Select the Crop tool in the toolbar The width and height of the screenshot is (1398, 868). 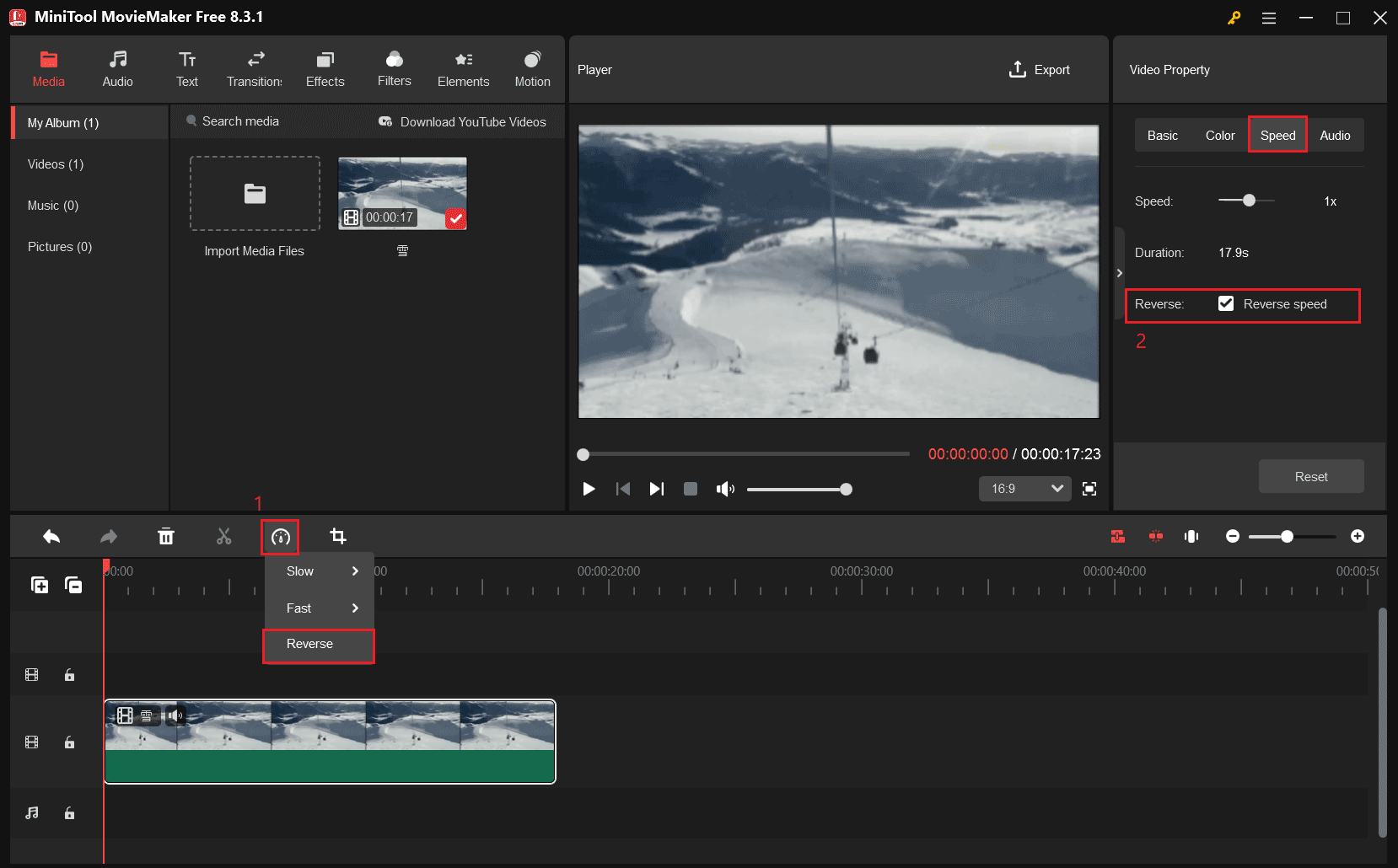point(337,536)
